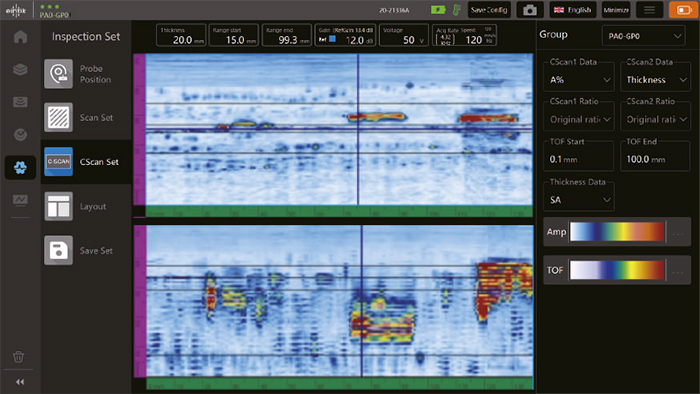The image size is (700, 394).
Task: Open the home icon in left sidebar
Action: [20, 37]
